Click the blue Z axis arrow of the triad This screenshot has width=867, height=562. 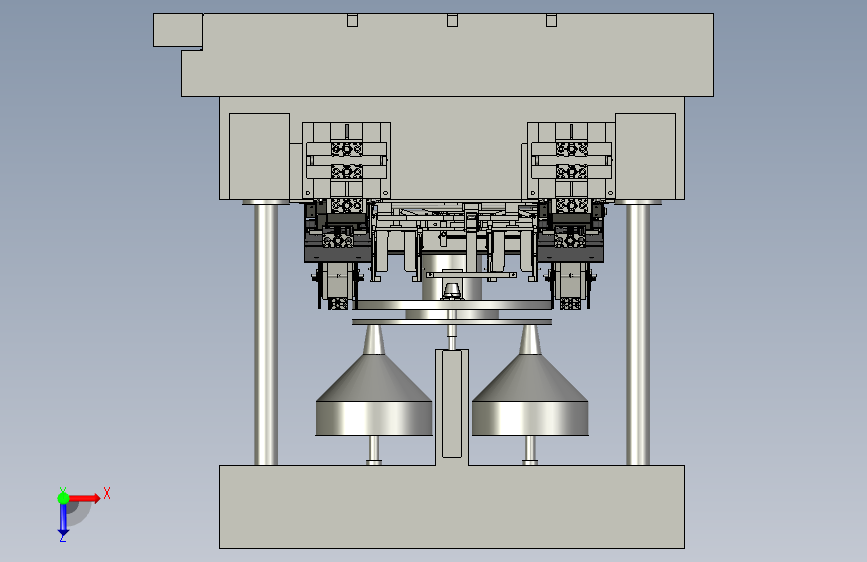pyautogui.click(x=63, y=520)
